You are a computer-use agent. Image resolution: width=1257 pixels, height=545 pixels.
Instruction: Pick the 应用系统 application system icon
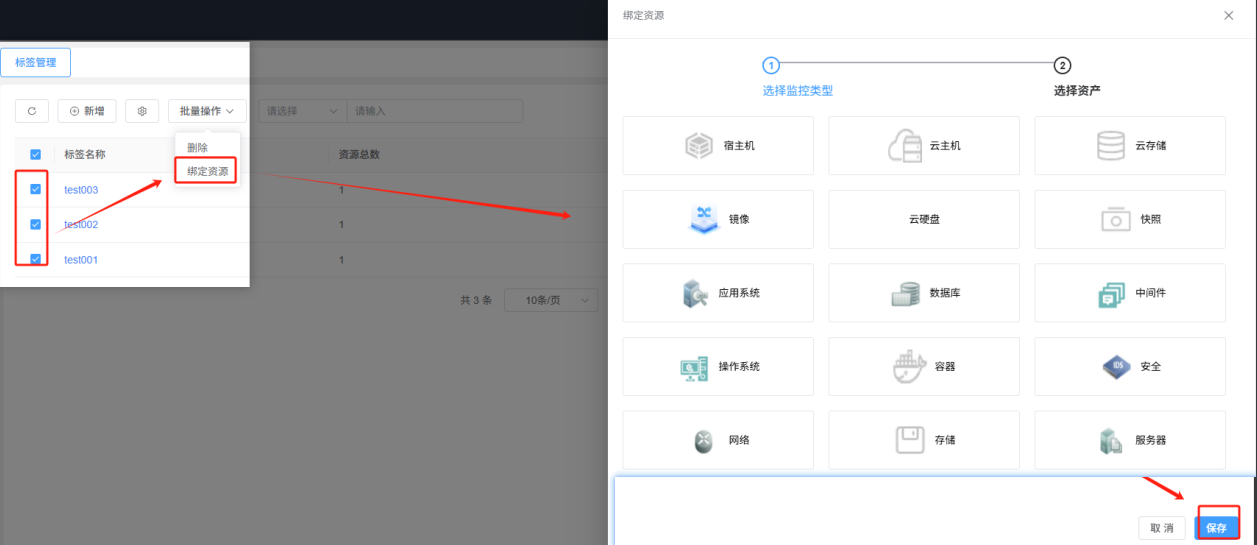coord(696,293)
